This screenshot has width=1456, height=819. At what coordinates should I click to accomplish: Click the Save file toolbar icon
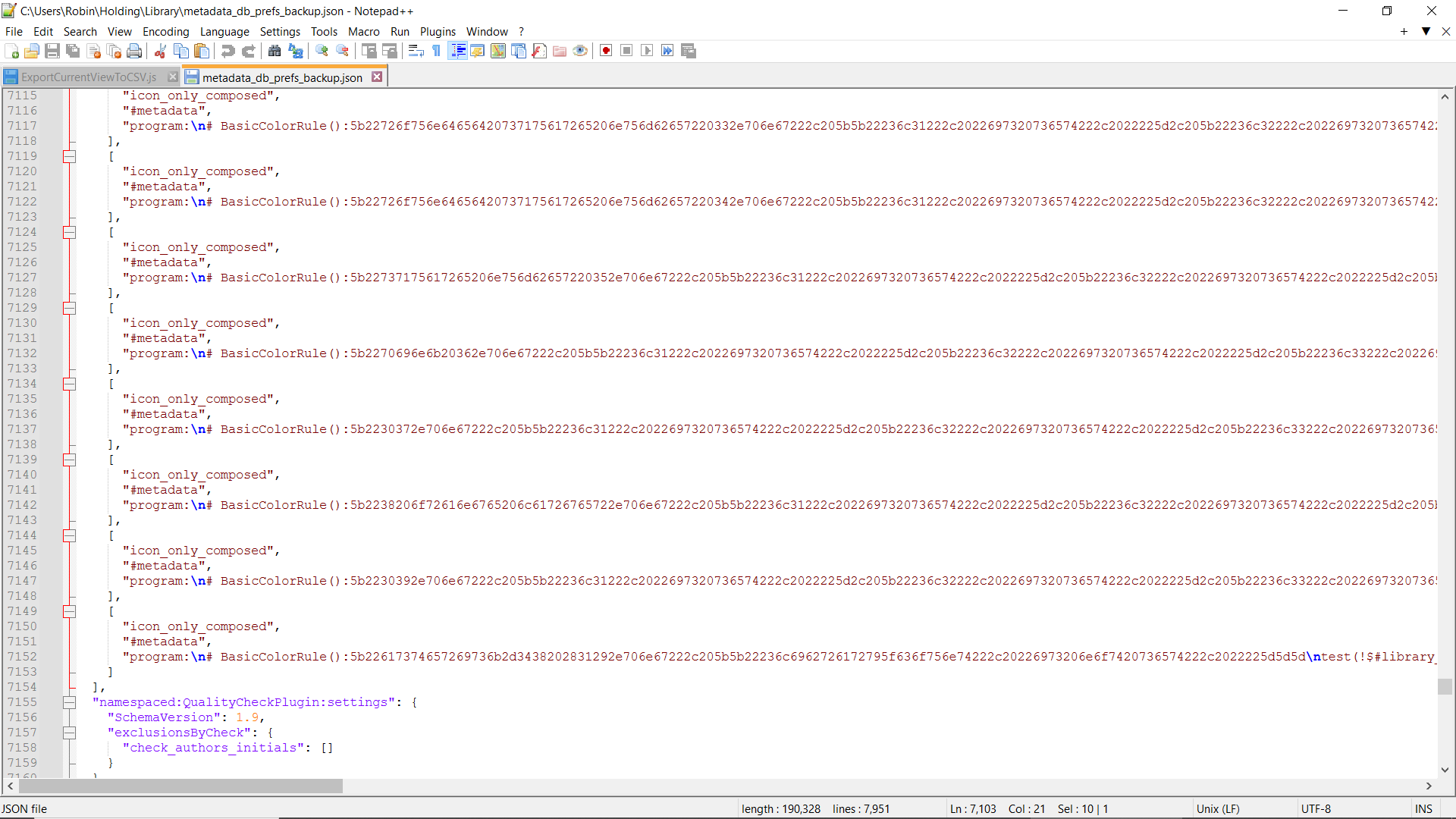(52, 51)
